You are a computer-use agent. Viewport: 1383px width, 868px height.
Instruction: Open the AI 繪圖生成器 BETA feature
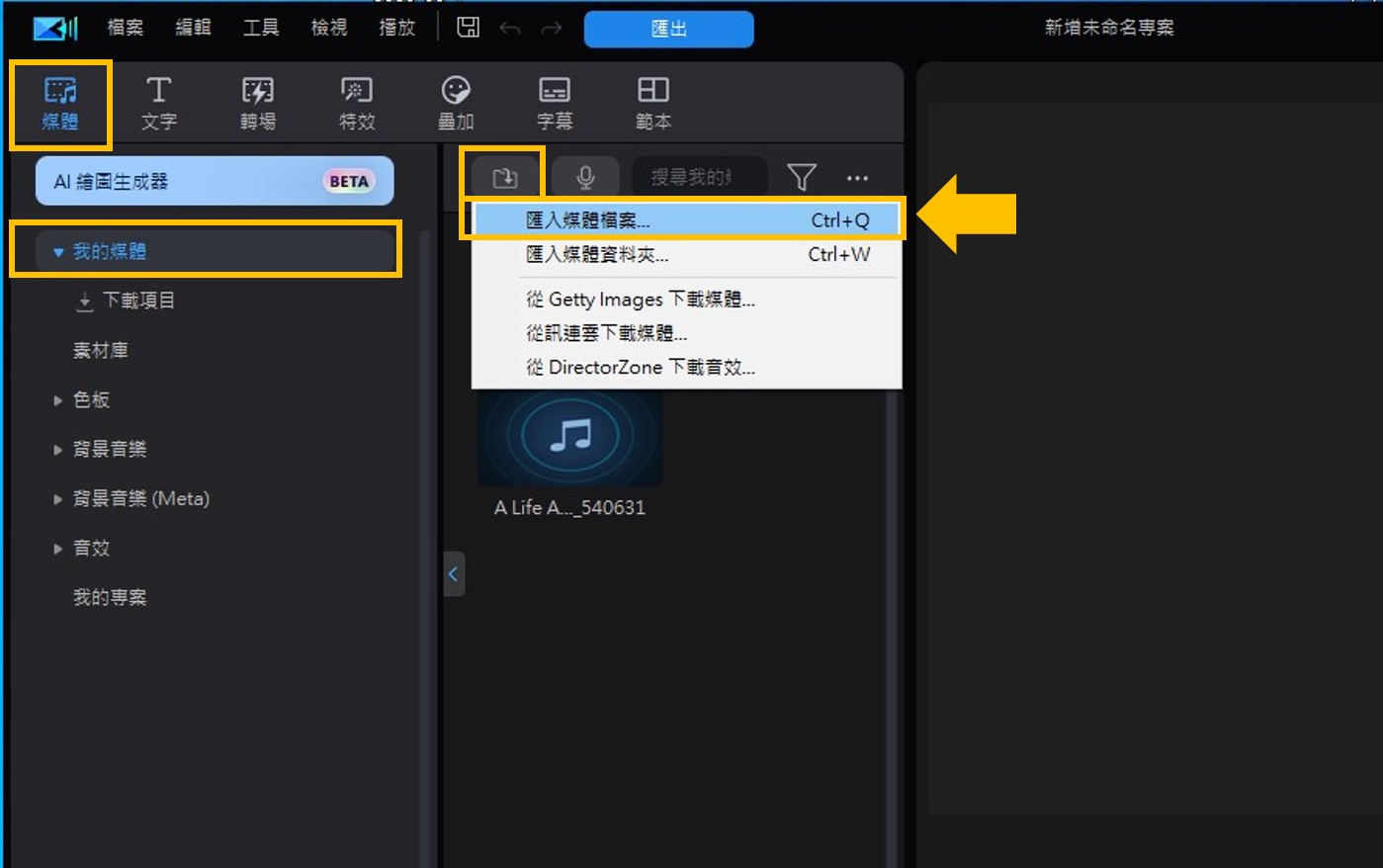pyautogui.click(x=214, y=180)
